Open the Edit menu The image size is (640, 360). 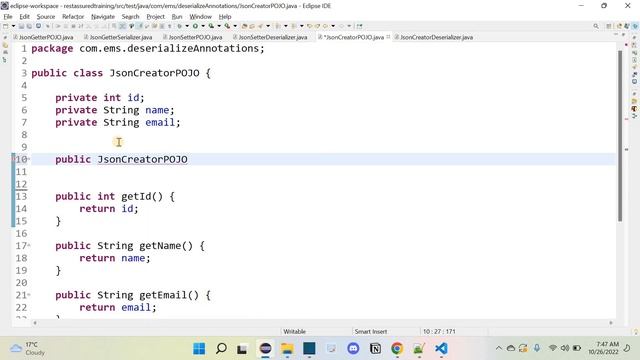coord(24,17)
